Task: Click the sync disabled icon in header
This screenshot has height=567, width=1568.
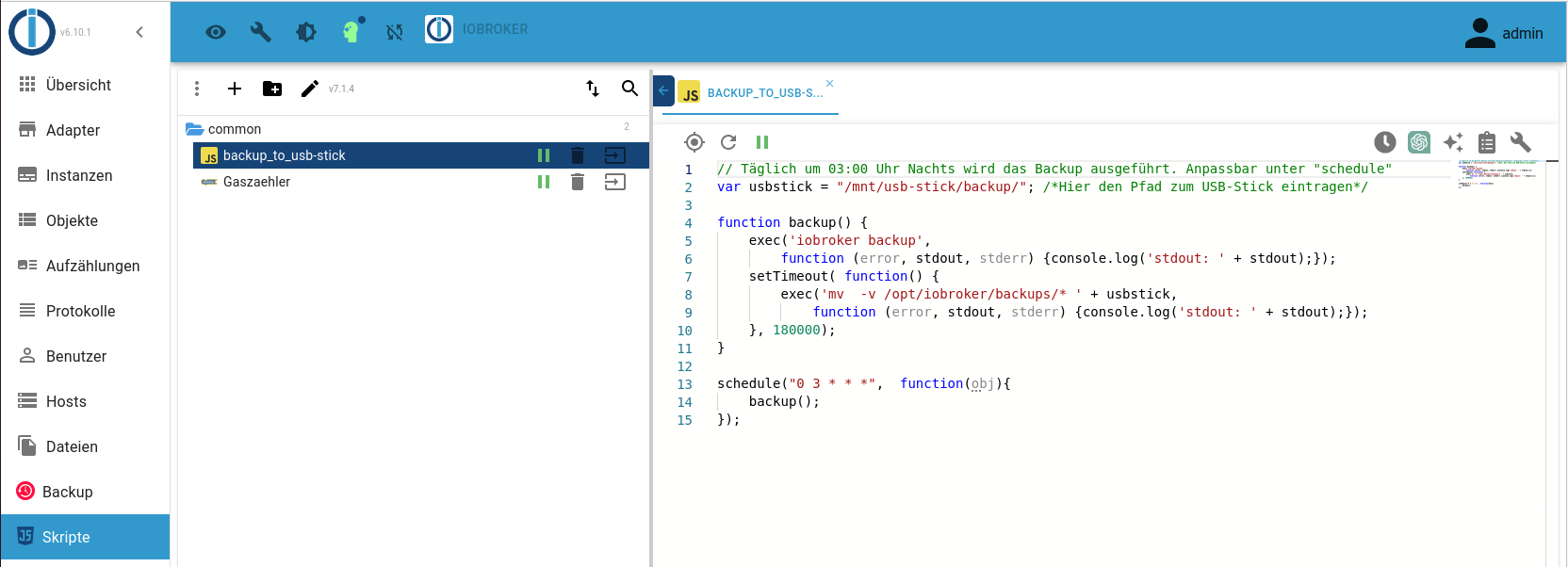Action: pyautogui.click(x=395, y=32)
